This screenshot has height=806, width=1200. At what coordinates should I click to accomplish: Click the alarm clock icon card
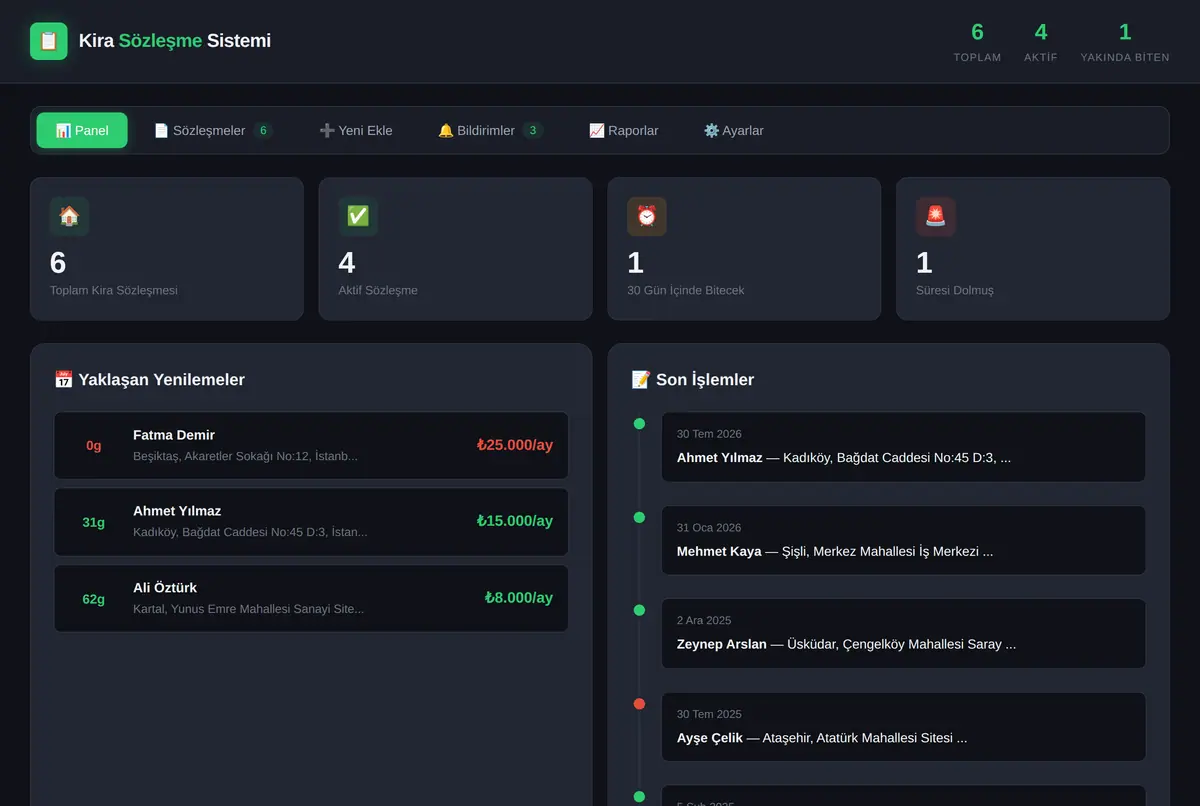coord(647,216)
